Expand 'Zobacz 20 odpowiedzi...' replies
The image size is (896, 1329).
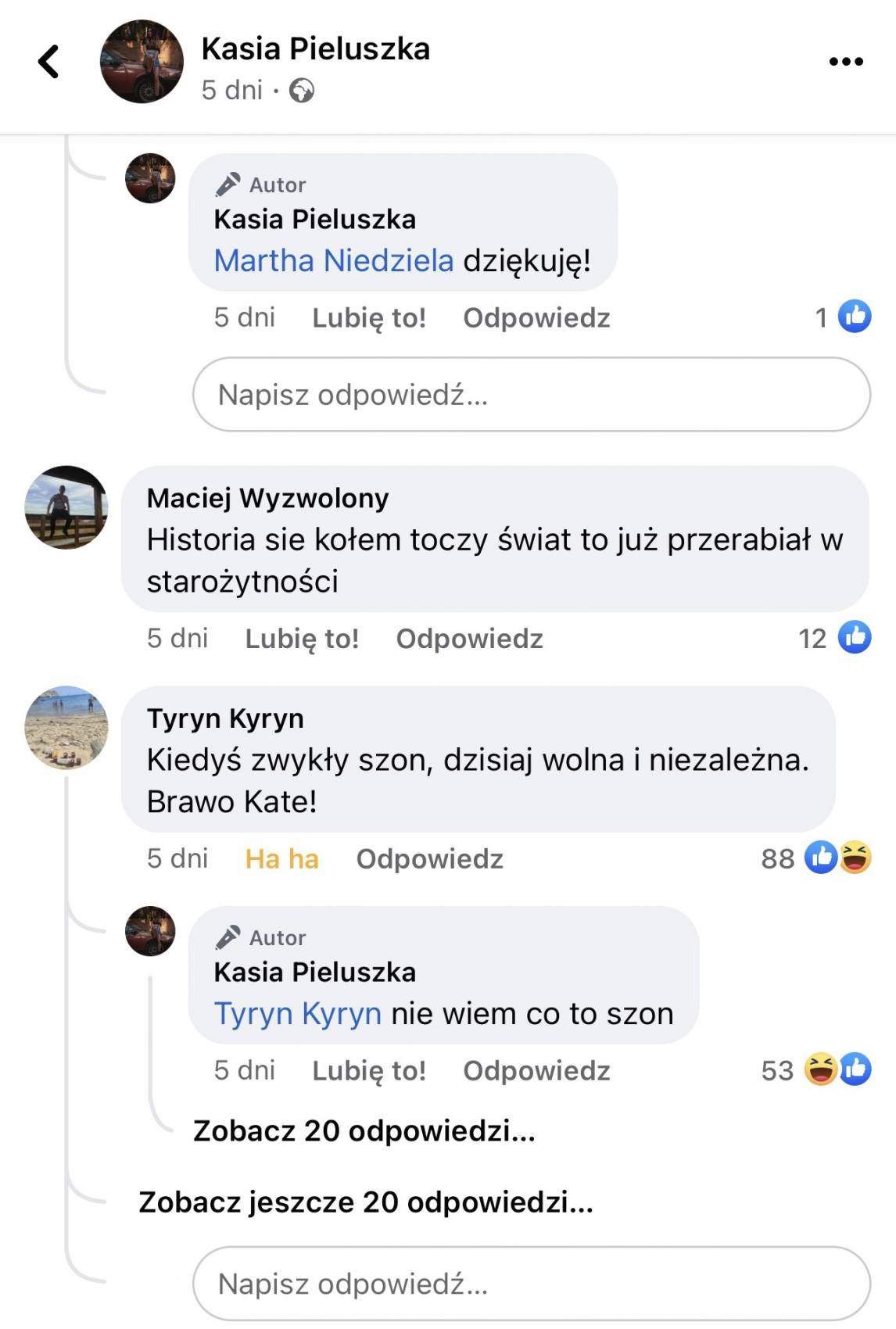364,1130
